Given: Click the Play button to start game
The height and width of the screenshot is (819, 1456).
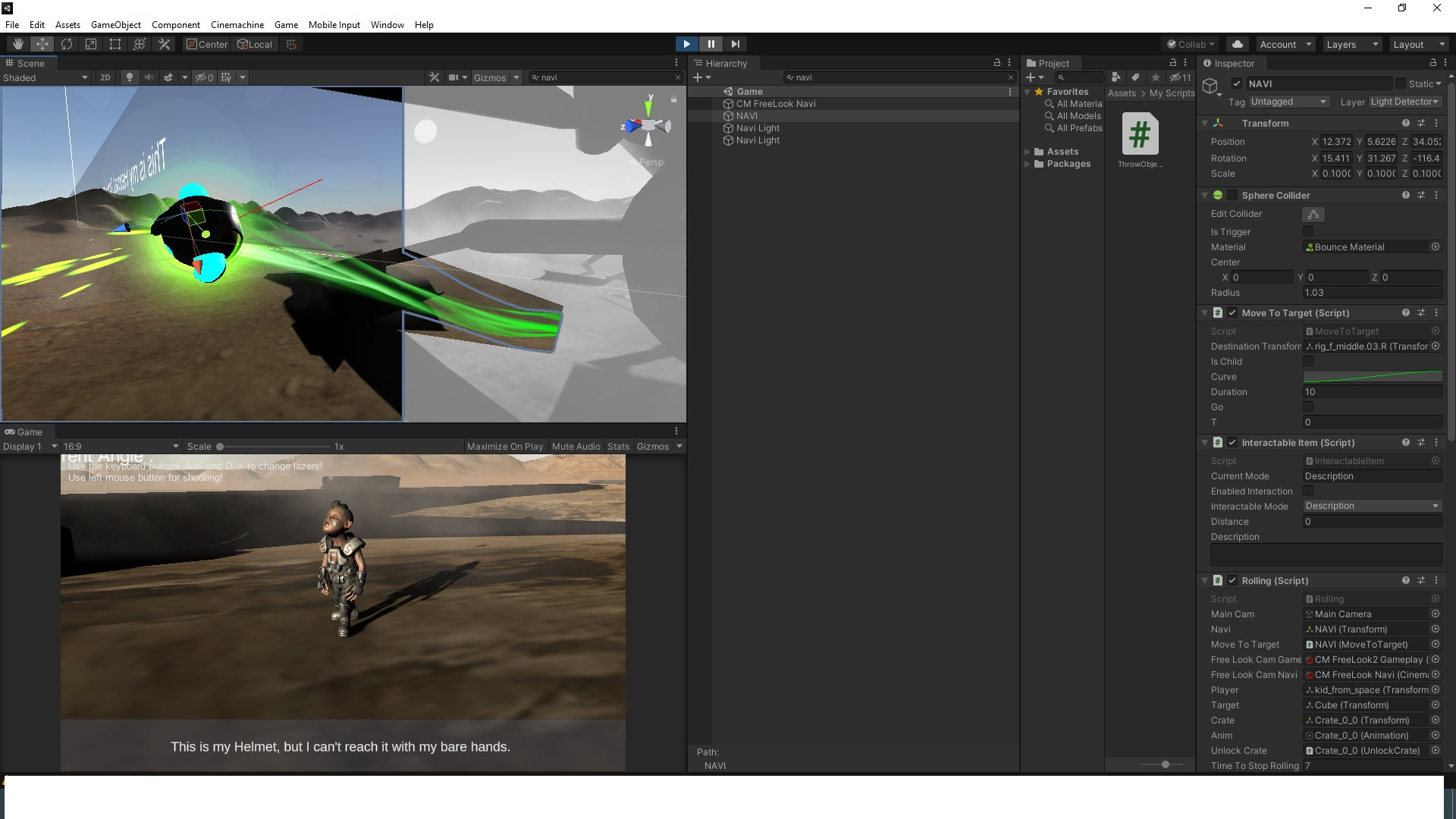Looking at the screenshot, I should pos(686,44).
